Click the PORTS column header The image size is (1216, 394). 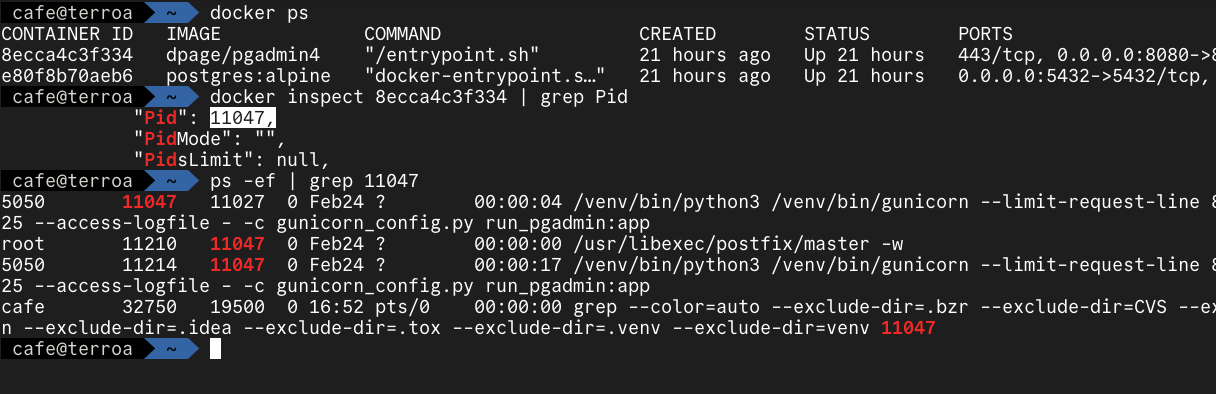click(985, 34)
